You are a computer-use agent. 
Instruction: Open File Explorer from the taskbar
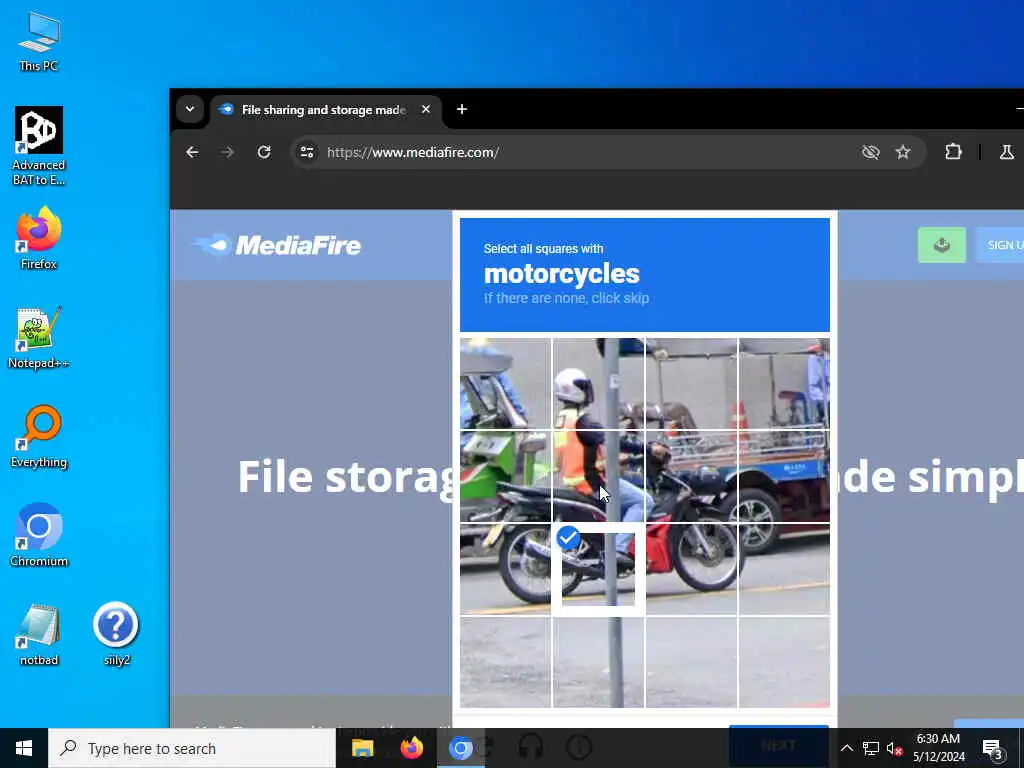362,748
